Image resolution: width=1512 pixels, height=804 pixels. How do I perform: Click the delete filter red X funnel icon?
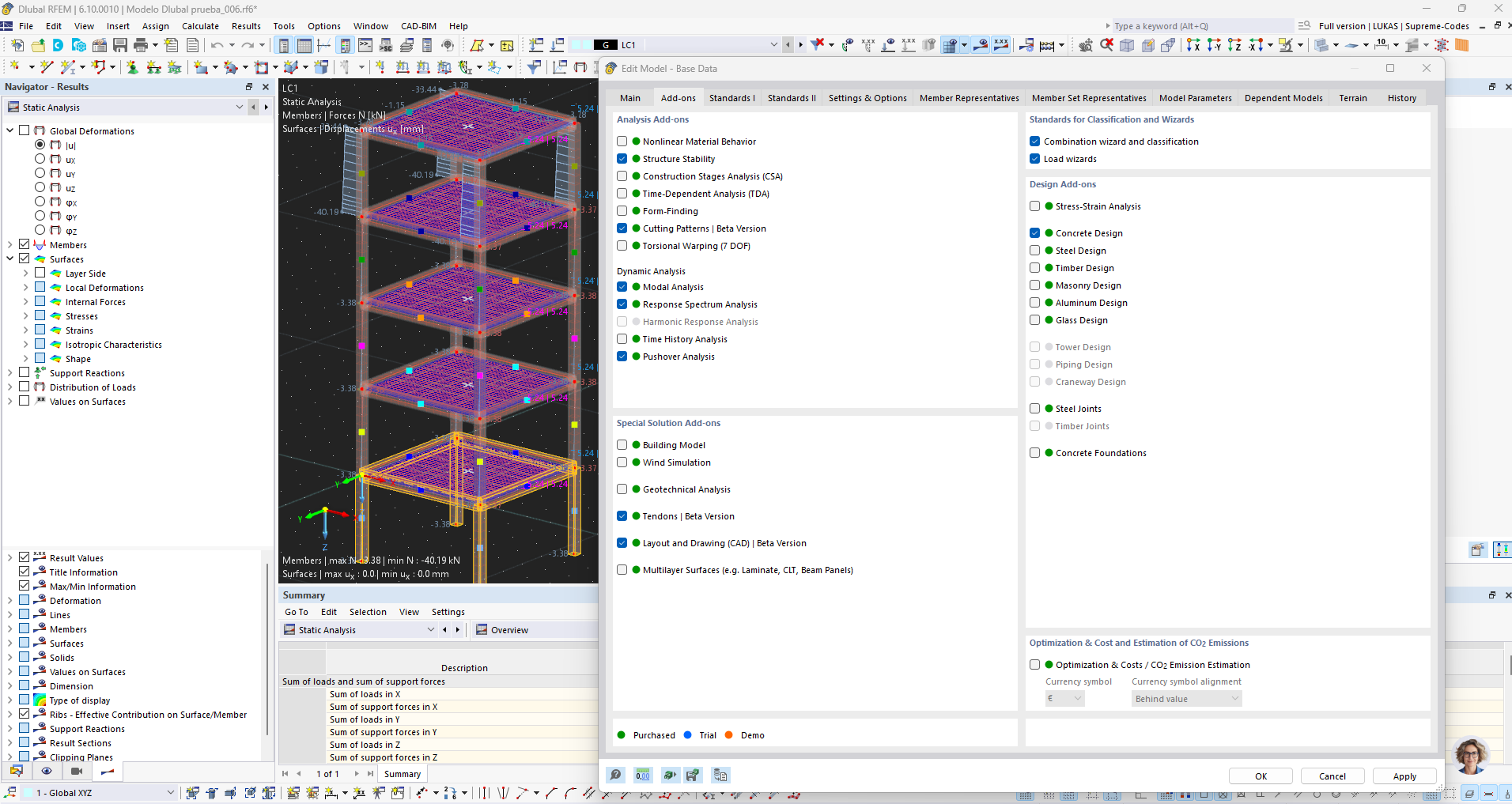click(818, 45)
